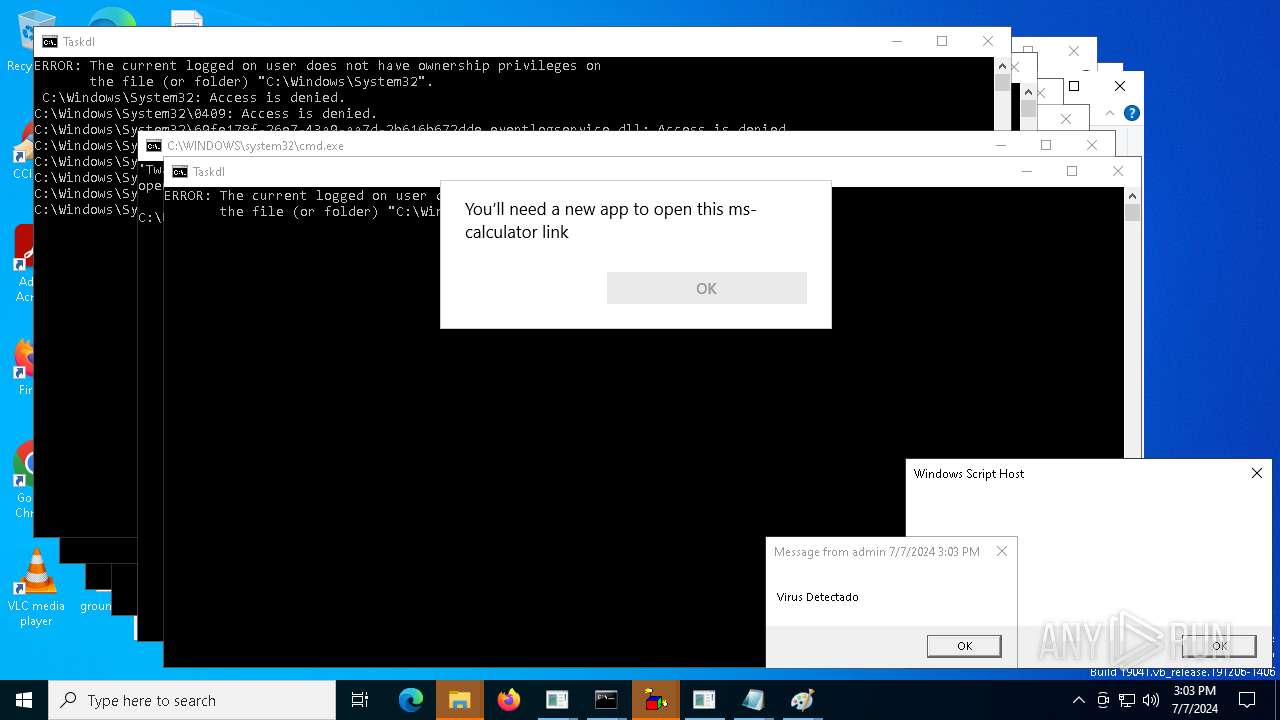
Task: Open system menu icon of rear Taskdl window
Action: (x=50, y=42)
